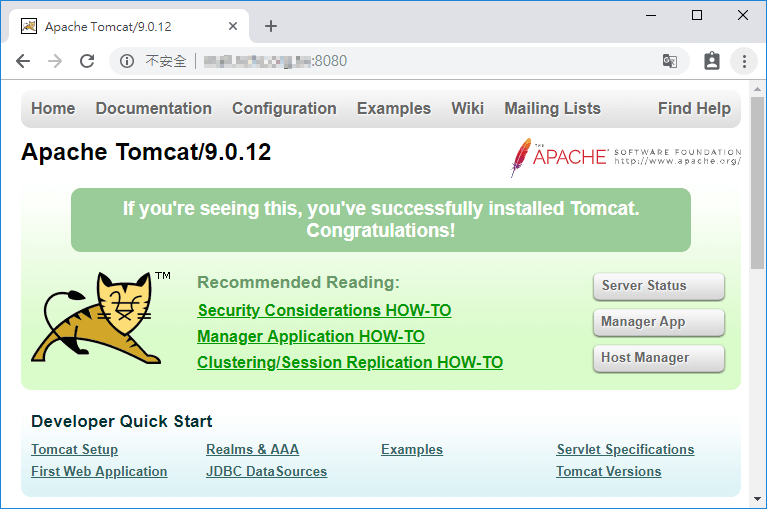This screenshot has height=509, width=767.
Task: Open Manager Application HOW-TO link
Action: pyautogui.click(x=311, y=336)
